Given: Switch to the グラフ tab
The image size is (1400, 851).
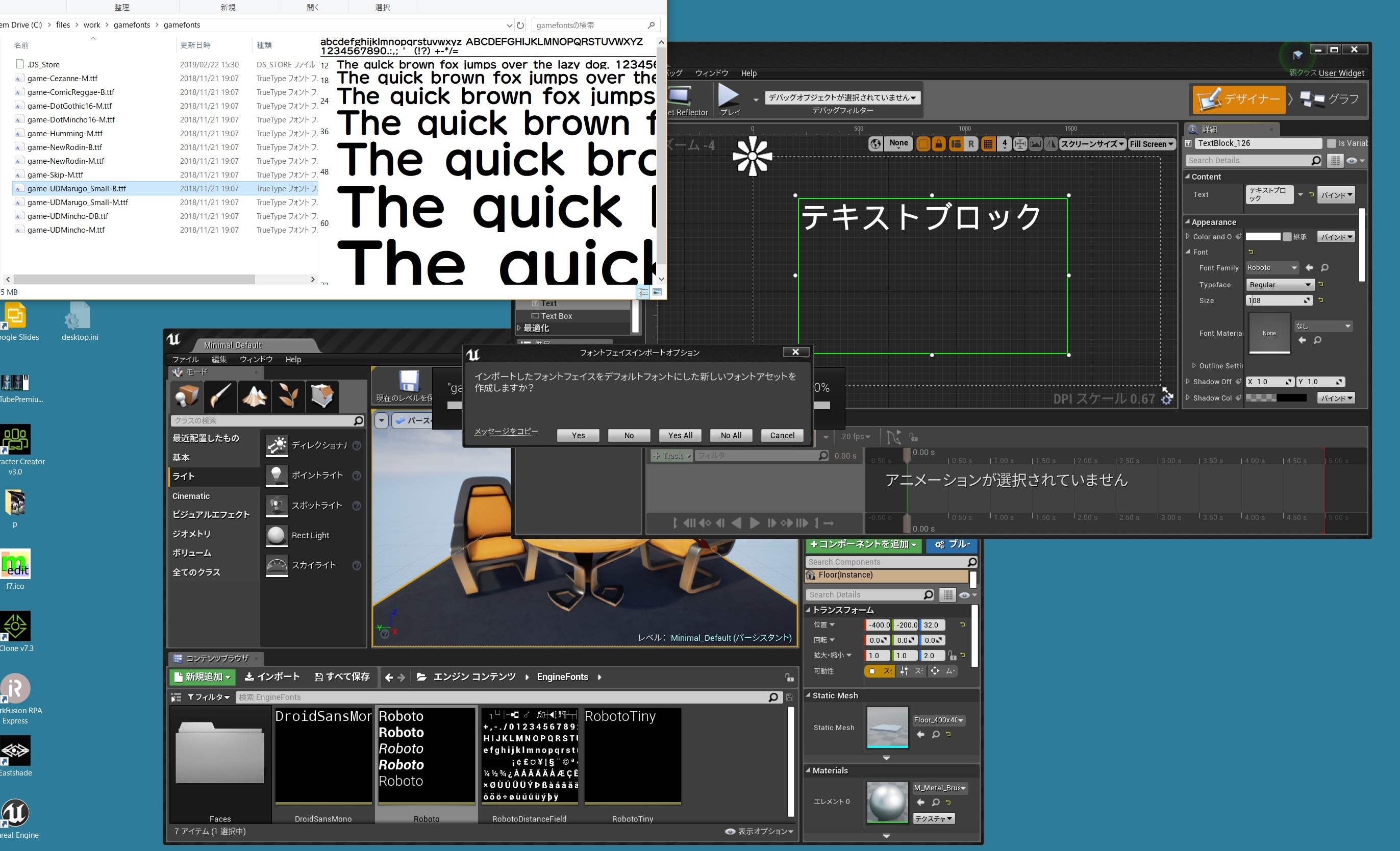Looking at the screenshot, I should 1330,99.
